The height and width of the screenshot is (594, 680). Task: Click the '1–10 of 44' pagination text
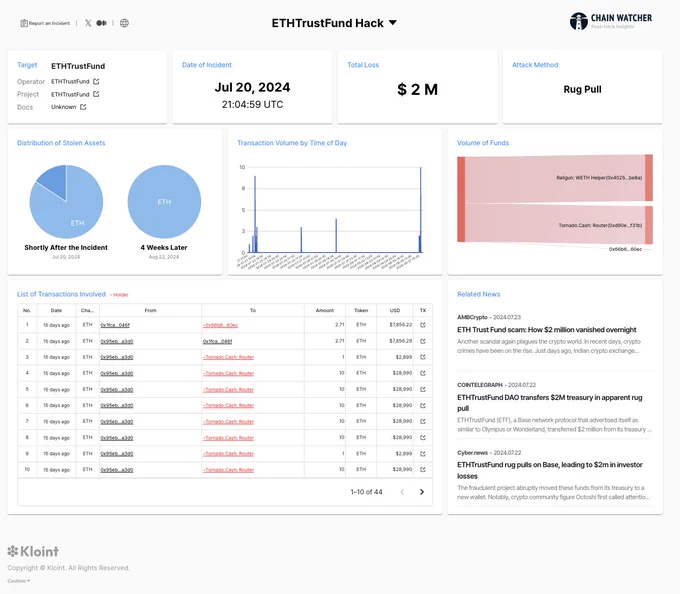coord(366,492)
